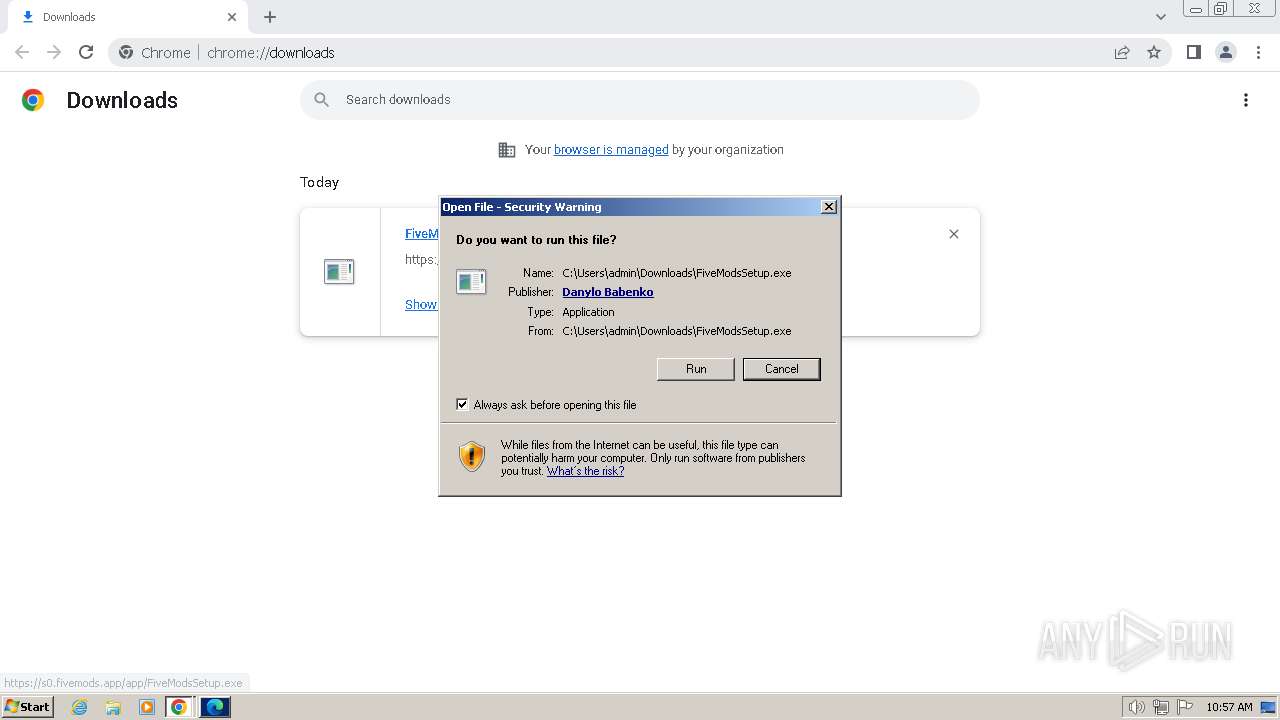Share this page icon in address bar
The width and height of the screenshot is (1280, 720).
point(1122,52)
